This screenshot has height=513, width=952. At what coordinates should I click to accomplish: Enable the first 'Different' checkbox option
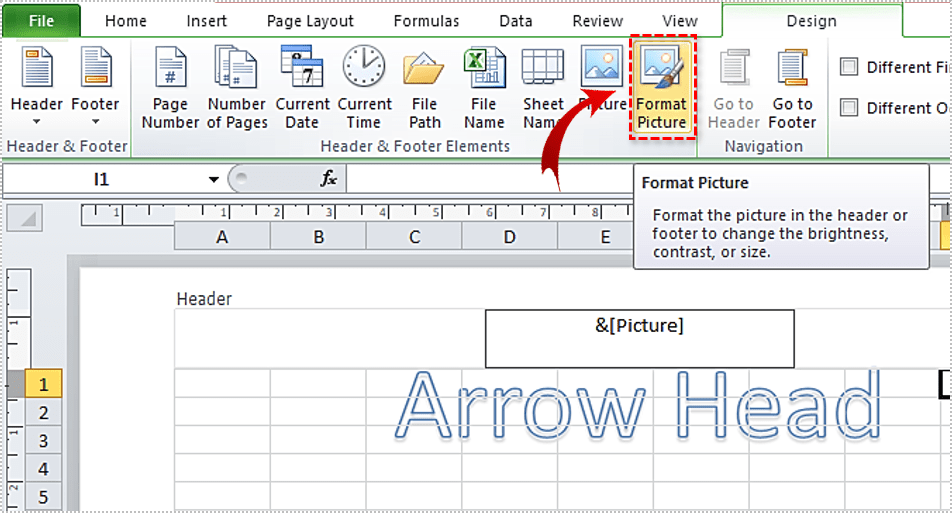849,67
